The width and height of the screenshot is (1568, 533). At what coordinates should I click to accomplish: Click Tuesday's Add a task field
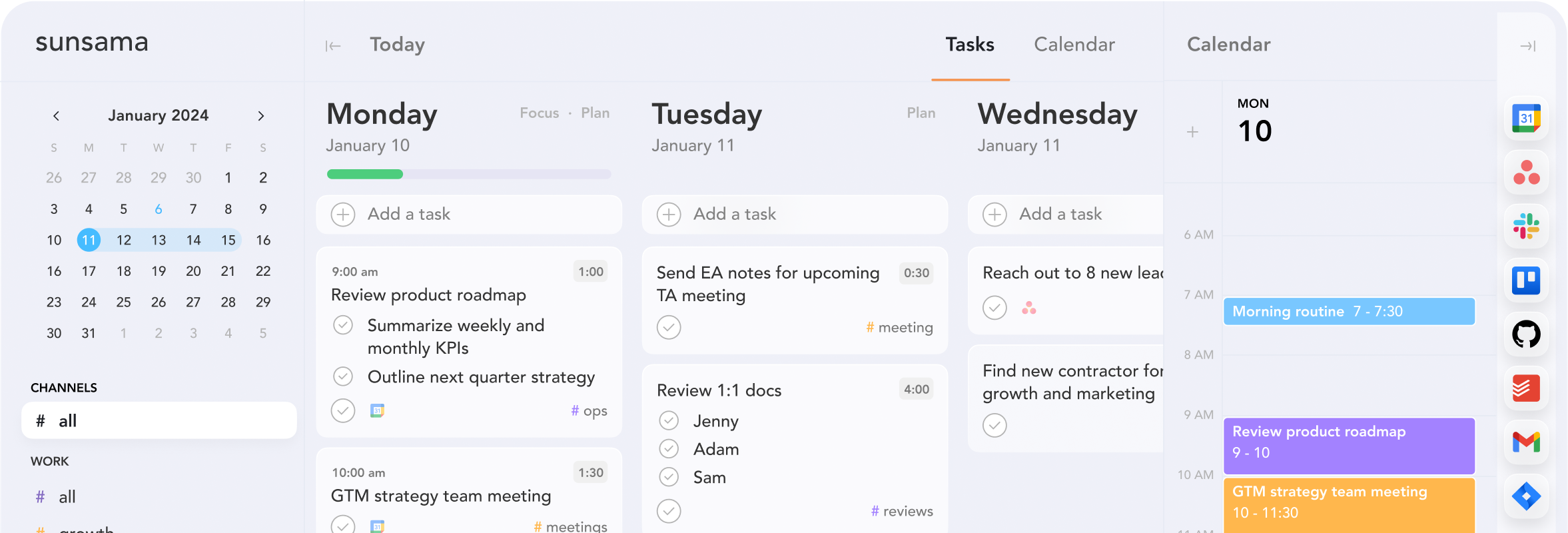pyautogui.click(x=795, y=215)
